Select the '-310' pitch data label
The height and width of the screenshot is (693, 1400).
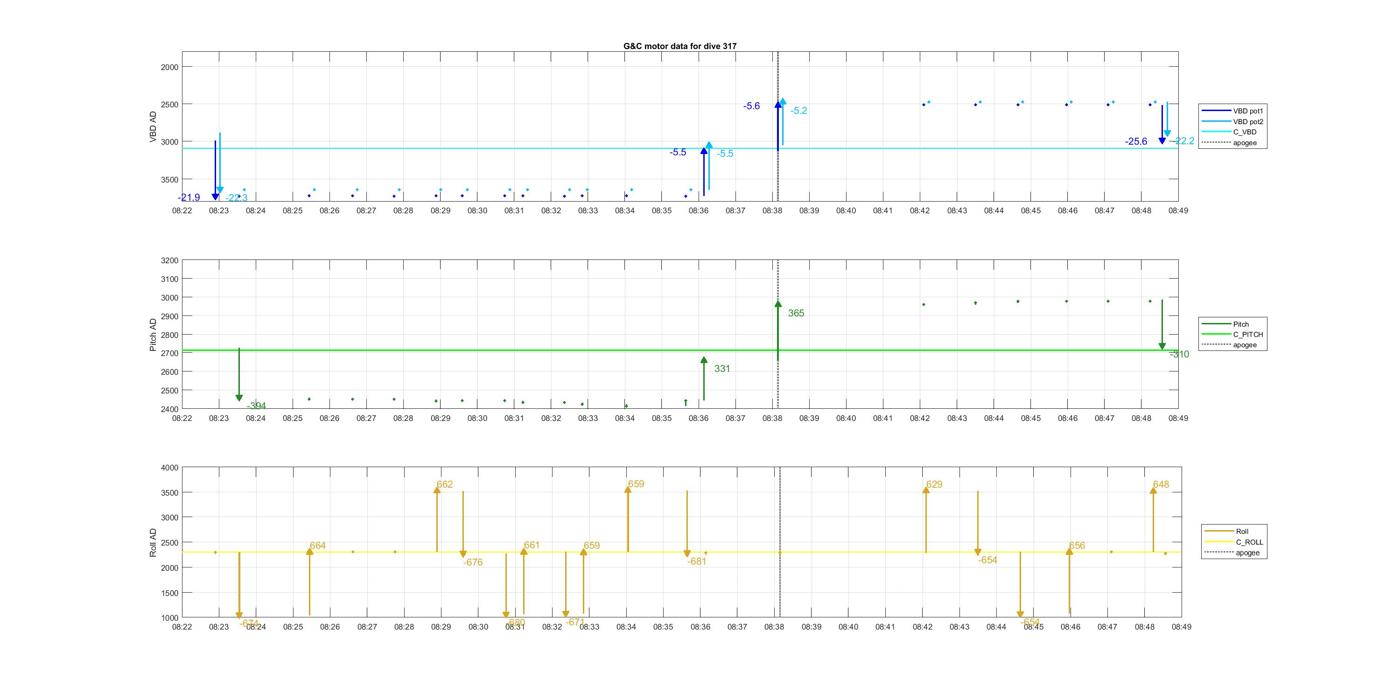point(1180,355)
